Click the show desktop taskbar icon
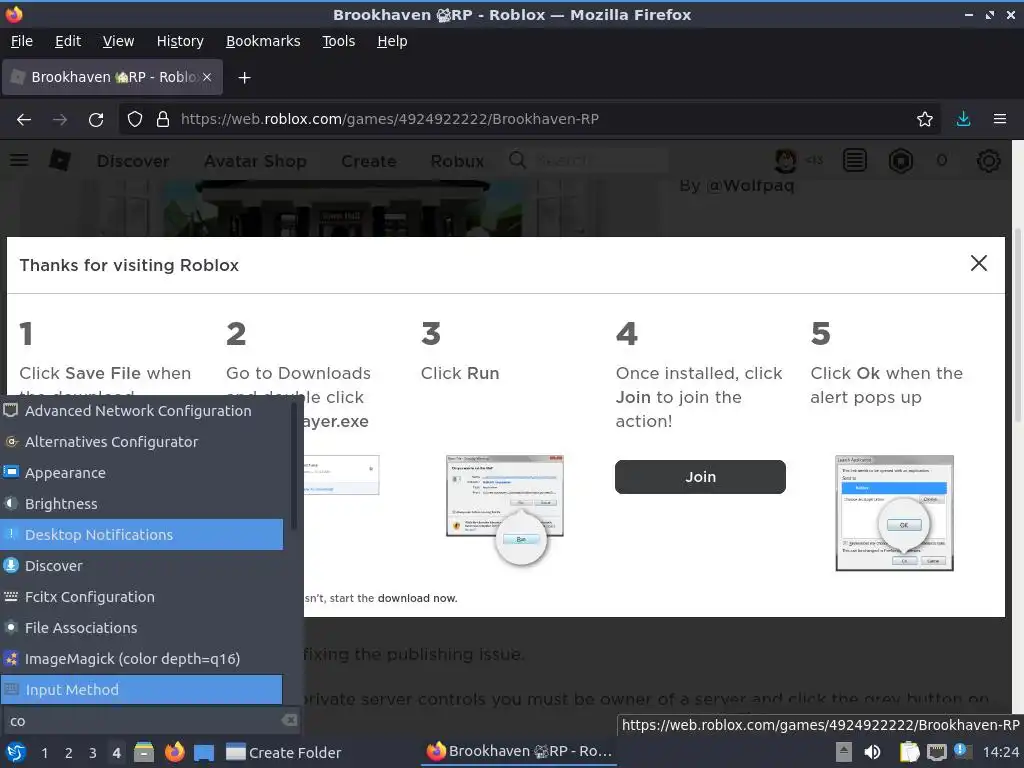 [x=204, y=753]
